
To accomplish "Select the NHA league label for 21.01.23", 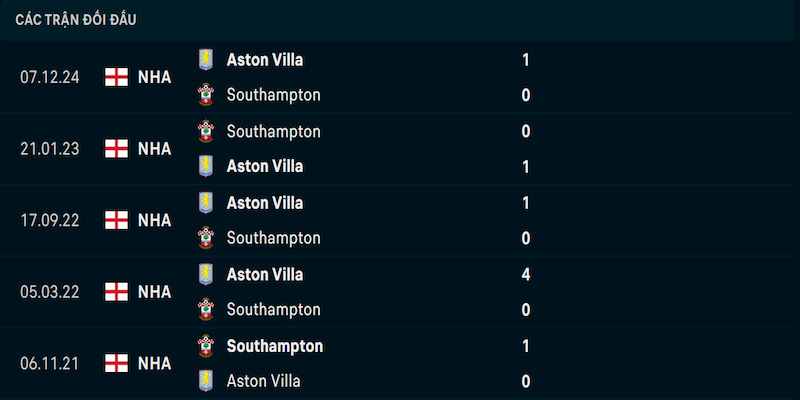I will click(154, 148).
